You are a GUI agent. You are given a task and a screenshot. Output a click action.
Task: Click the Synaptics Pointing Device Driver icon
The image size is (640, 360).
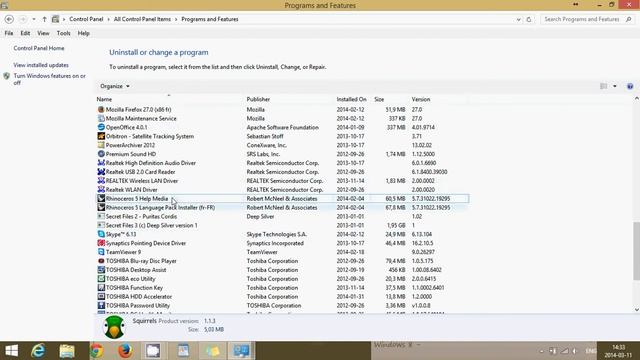[x=101, y=243]
